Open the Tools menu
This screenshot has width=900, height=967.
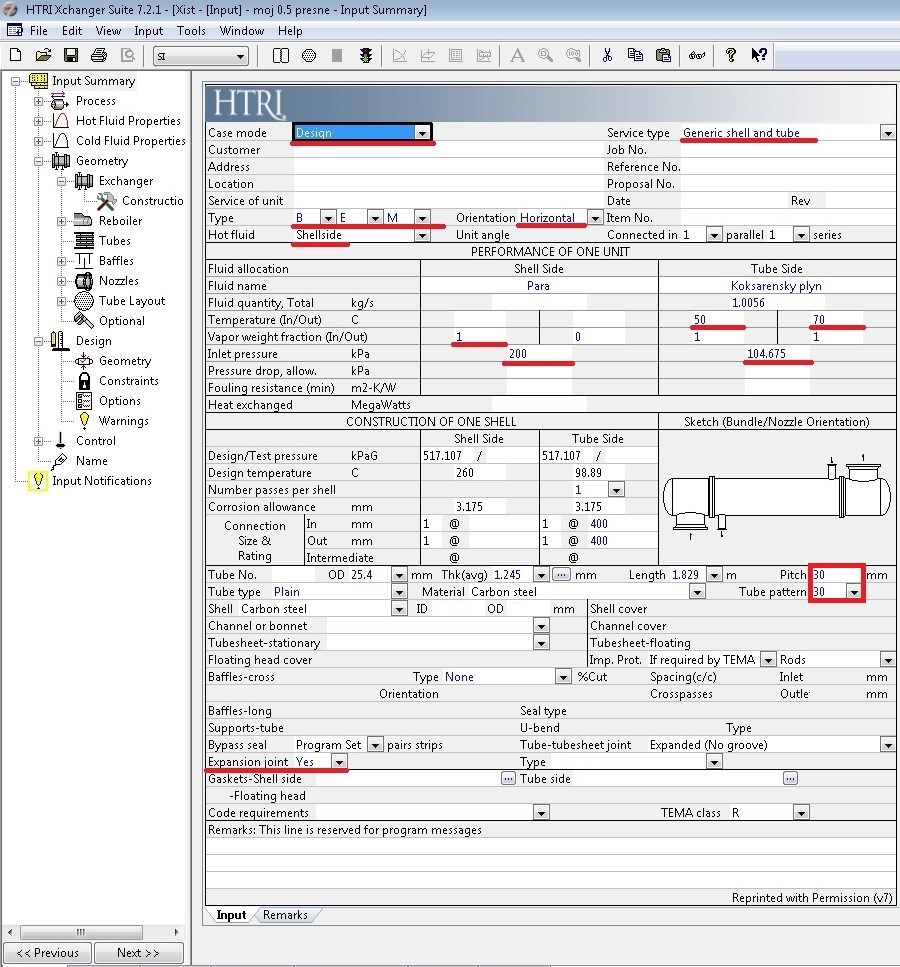(x=191, y=31)
